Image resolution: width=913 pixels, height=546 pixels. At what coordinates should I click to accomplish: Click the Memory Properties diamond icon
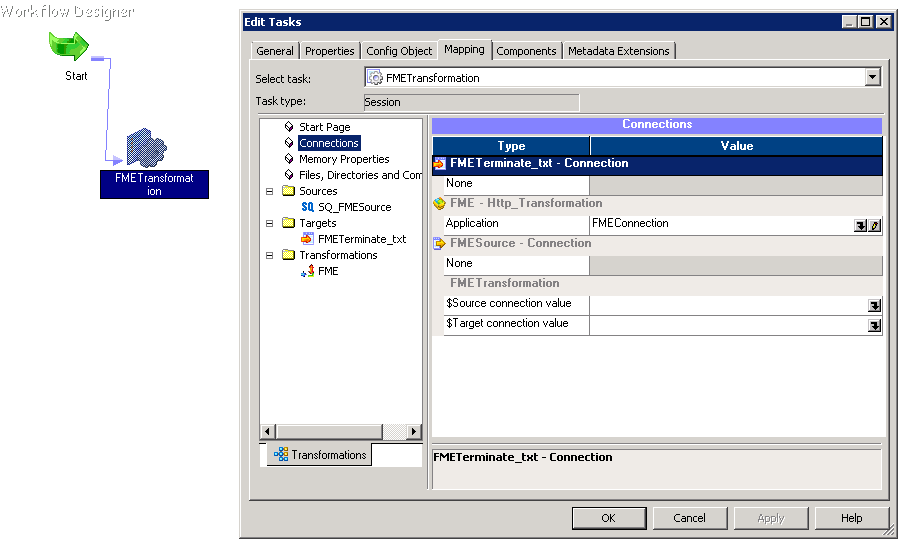[x=289, y=158]
